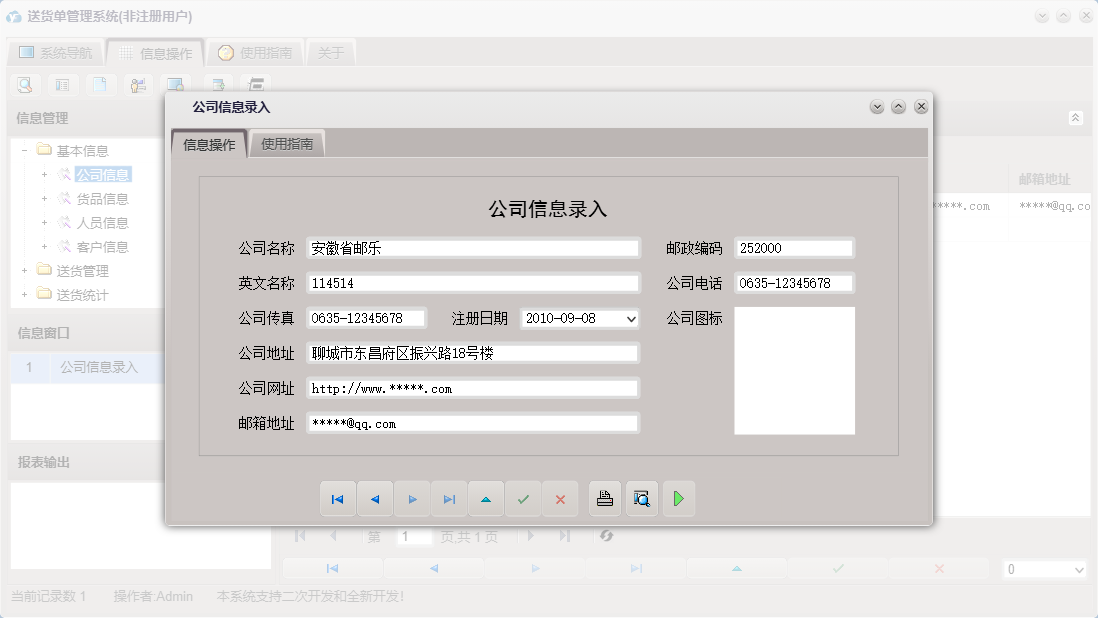Select the personnel toolbar icon
Image resolution: width=1098 pixels, height=618 pixels.
[138, 85]
